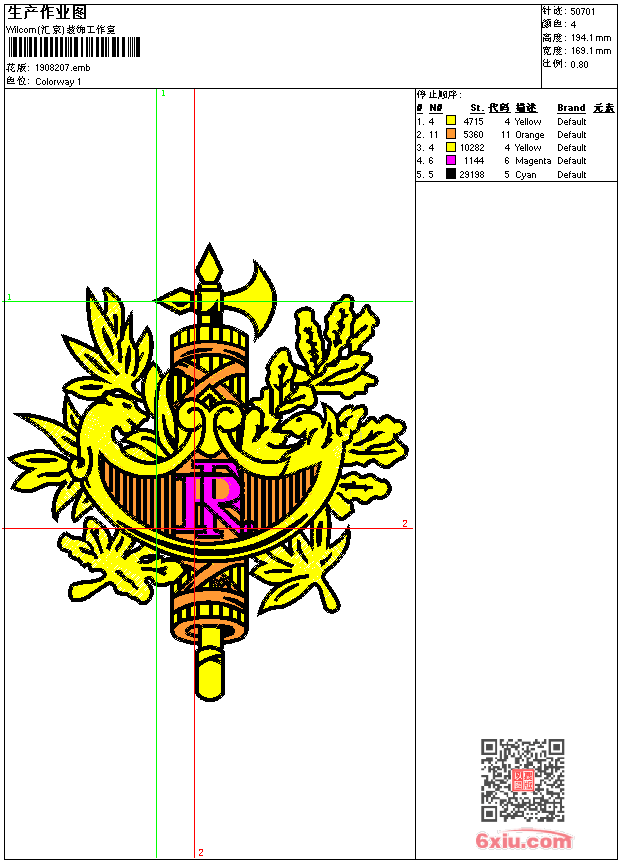The height and width of the screenshot is (860, 620).
Task: Click the 停止顺序 stop sequence heading
Action: pyautogui.click(x=439, y=95)
